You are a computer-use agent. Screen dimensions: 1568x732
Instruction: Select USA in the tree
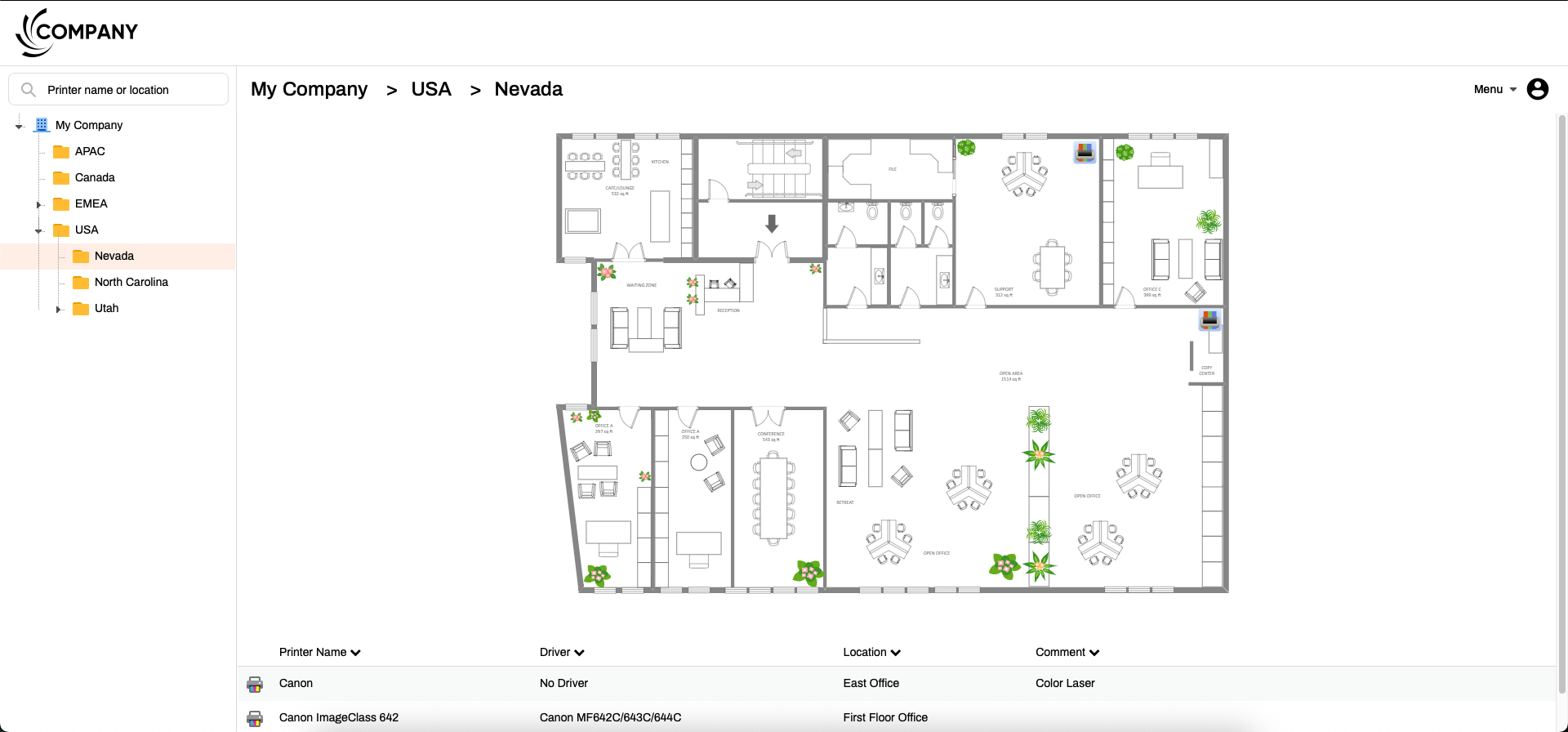point(87,230)
